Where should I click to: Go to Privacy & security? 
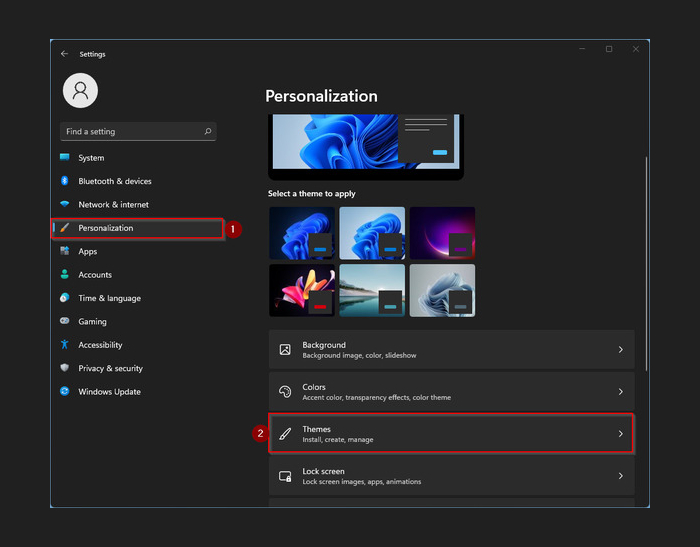(138, 368)
